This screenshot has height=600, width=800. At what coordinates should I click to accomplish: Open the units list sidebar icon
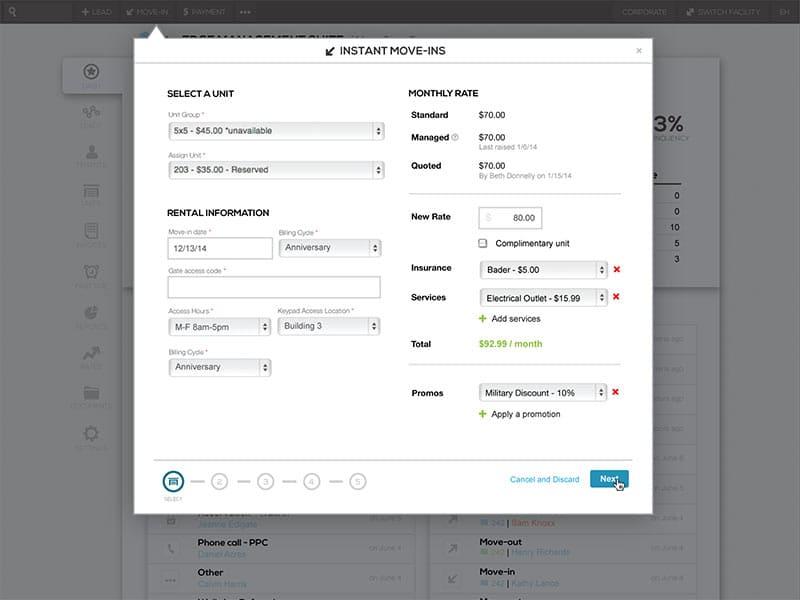click(91, 192)
